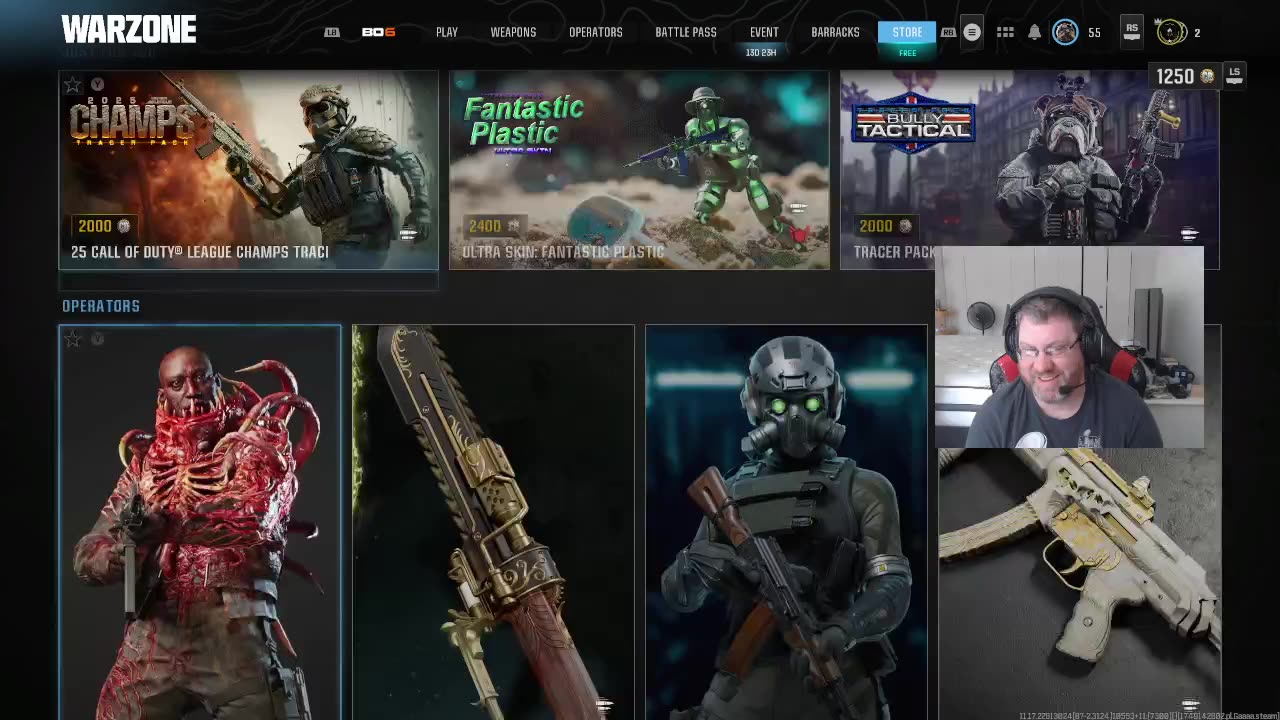Select the gas mask soldier operator card
Image resolution: width=1280 pixels, height=720 pixels.
[x=786, y=522]
